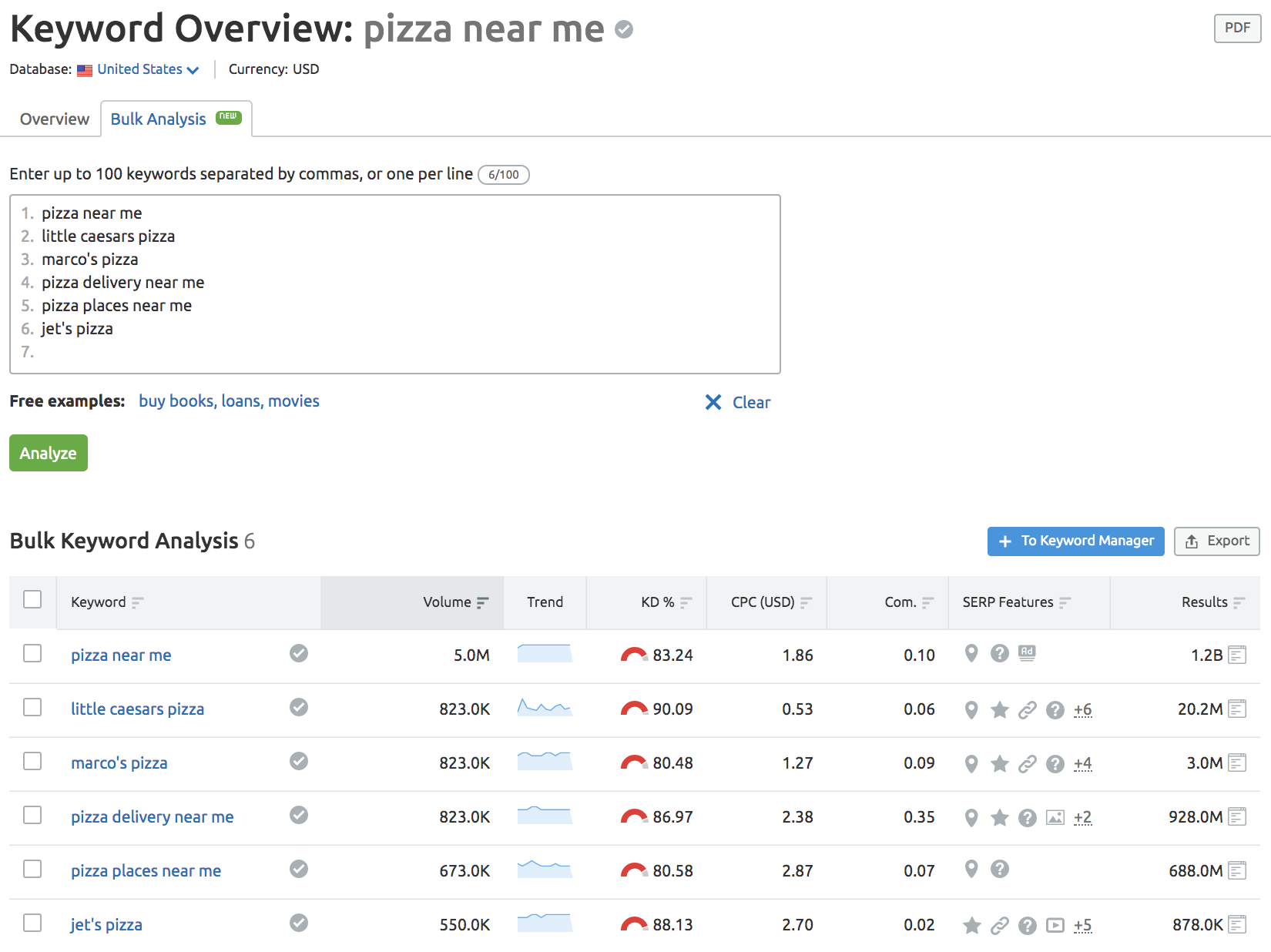Image resolution: width=1271 pixels, height=952 pixels.
Task: Click local pack pin icon in pizza near me row
Action: click(971, 653)
